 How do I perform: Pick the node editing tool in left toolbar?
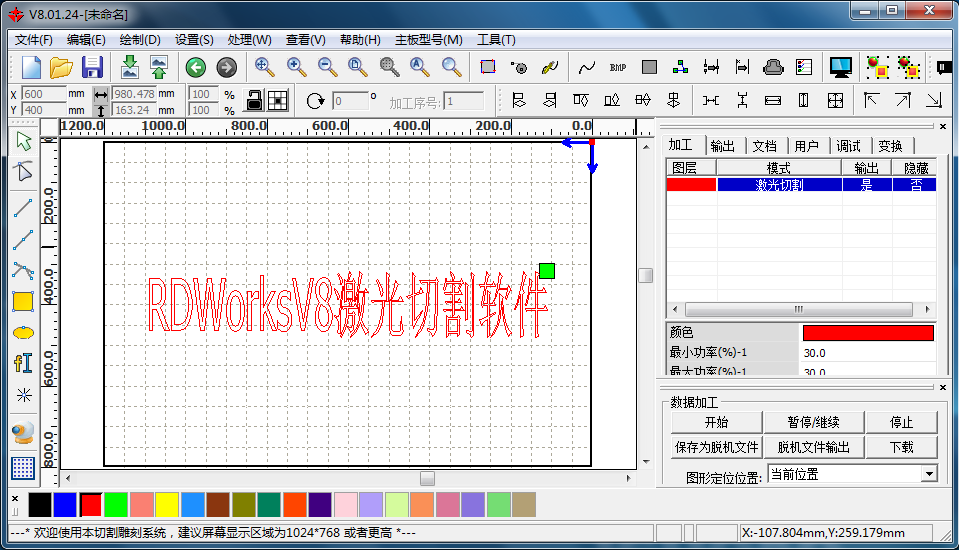coord(23,172)
